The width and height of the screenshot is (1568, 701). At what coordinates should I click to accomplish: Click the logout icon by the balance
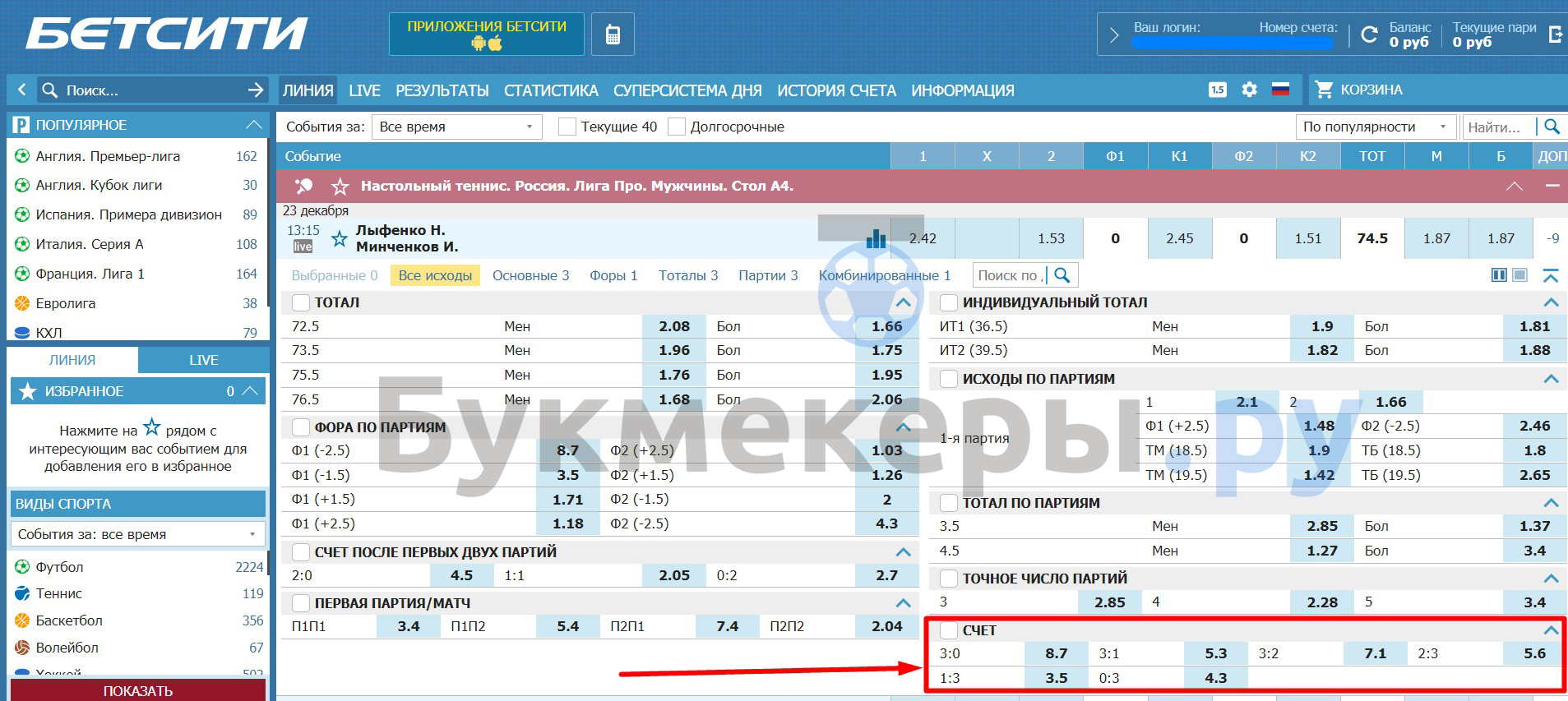coord(1555,35)
